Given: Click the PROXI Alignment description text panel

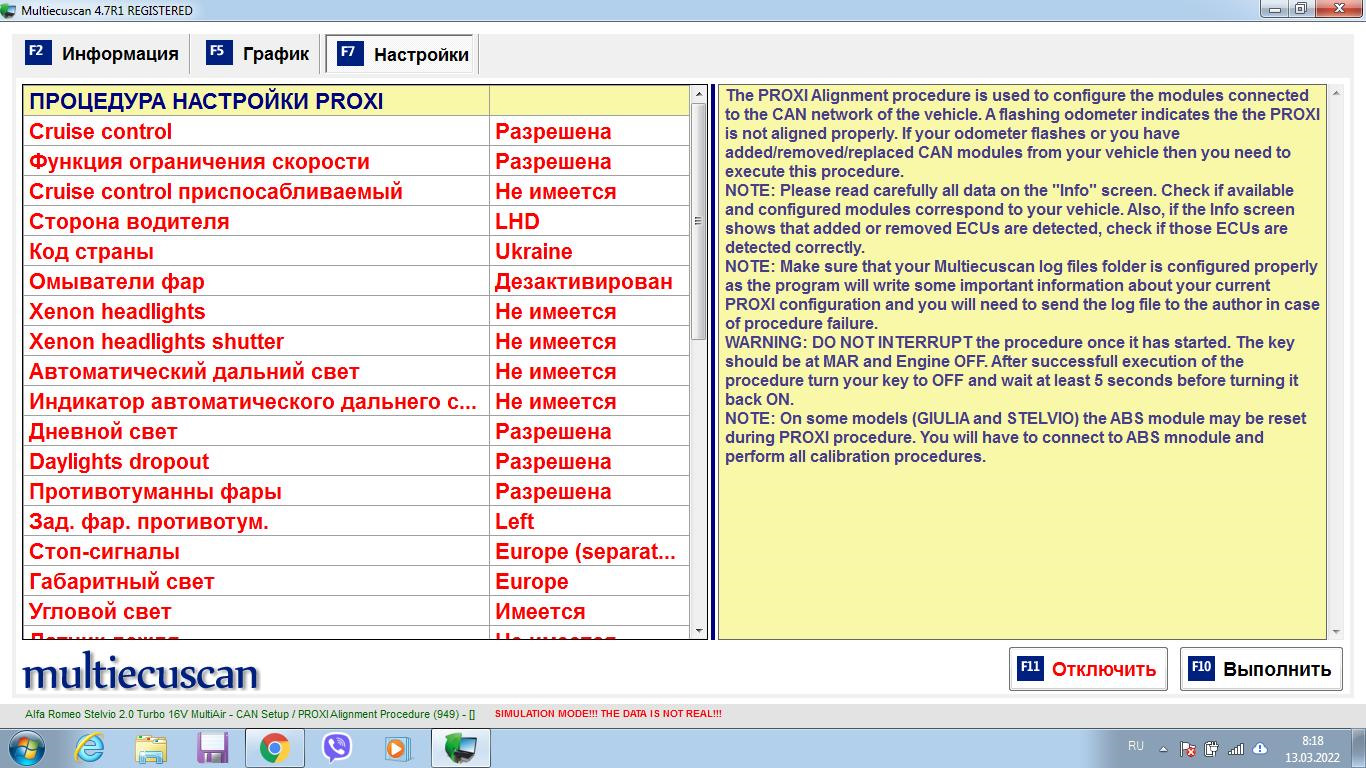Looking at the screenshot, I should (1022, 362).
